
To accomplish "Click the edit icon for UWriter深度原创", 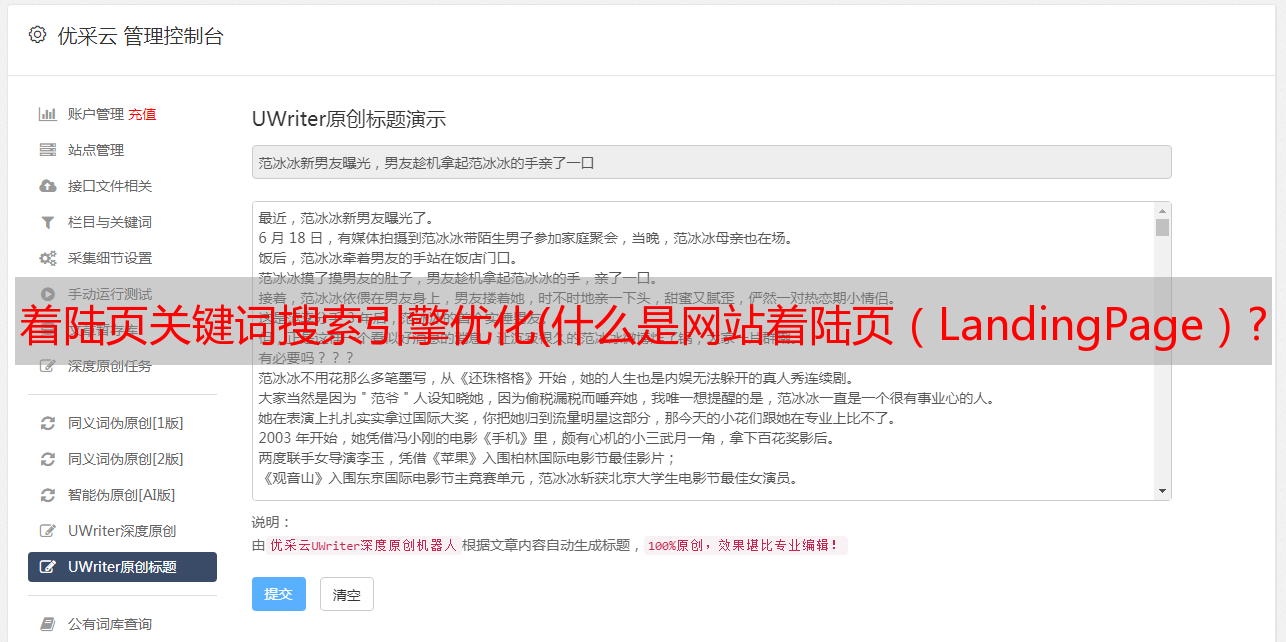I will coord(47,531).
